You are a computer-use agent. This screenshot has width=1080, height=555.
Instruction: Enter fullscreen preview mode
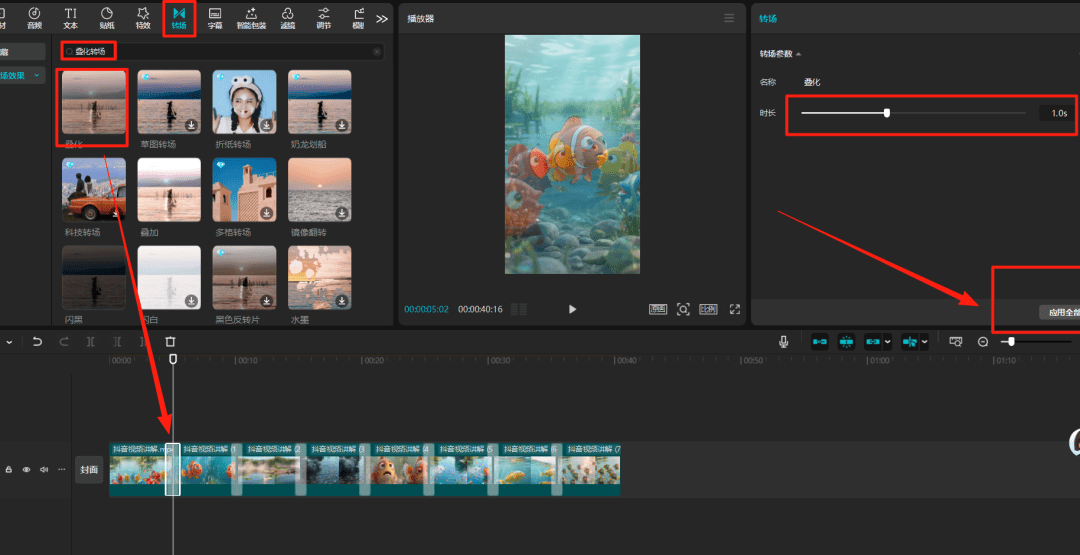tap(735, 309)
